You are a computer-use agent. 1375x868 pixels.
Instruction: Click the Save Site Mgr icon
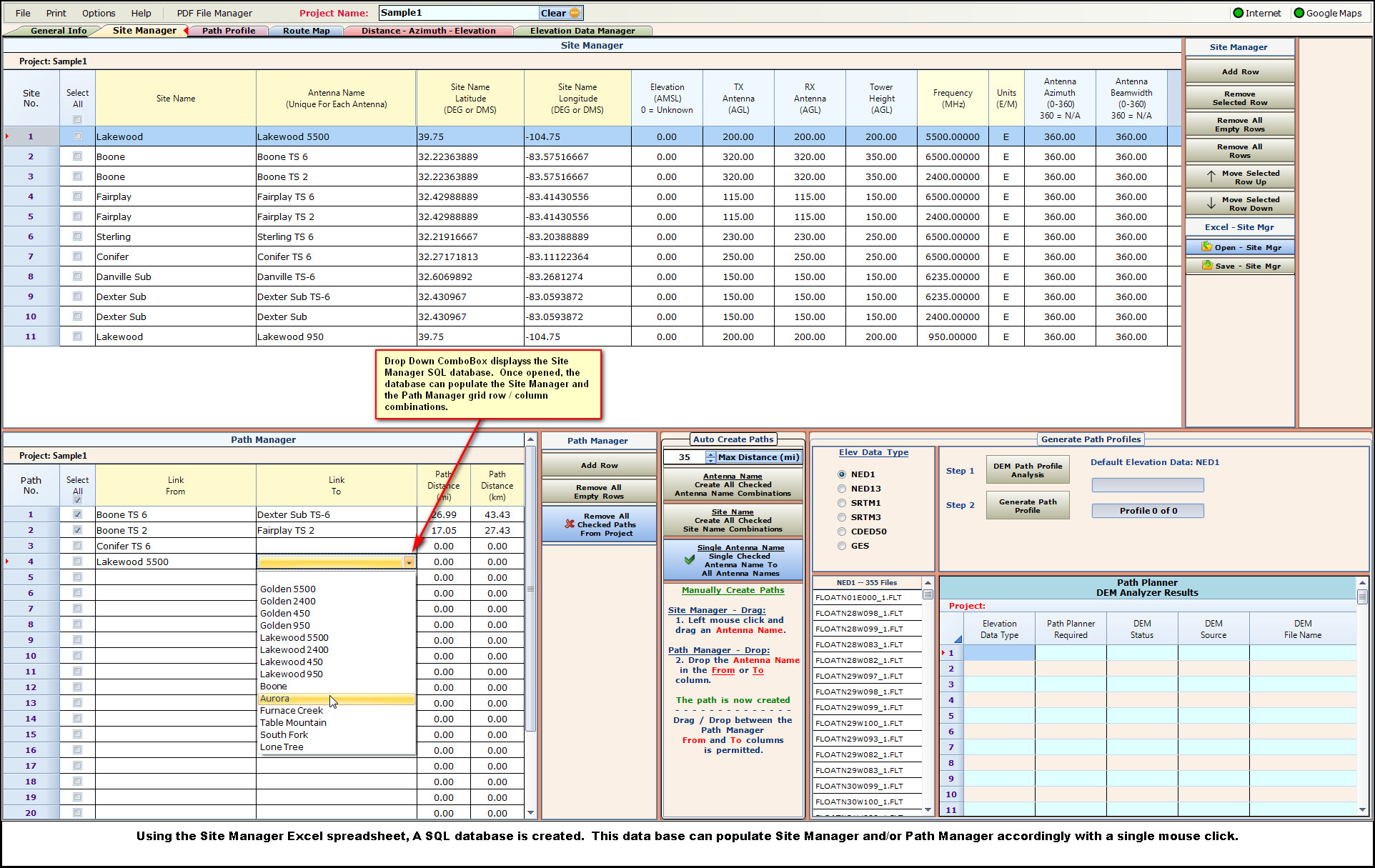(x=1207, y=266)
